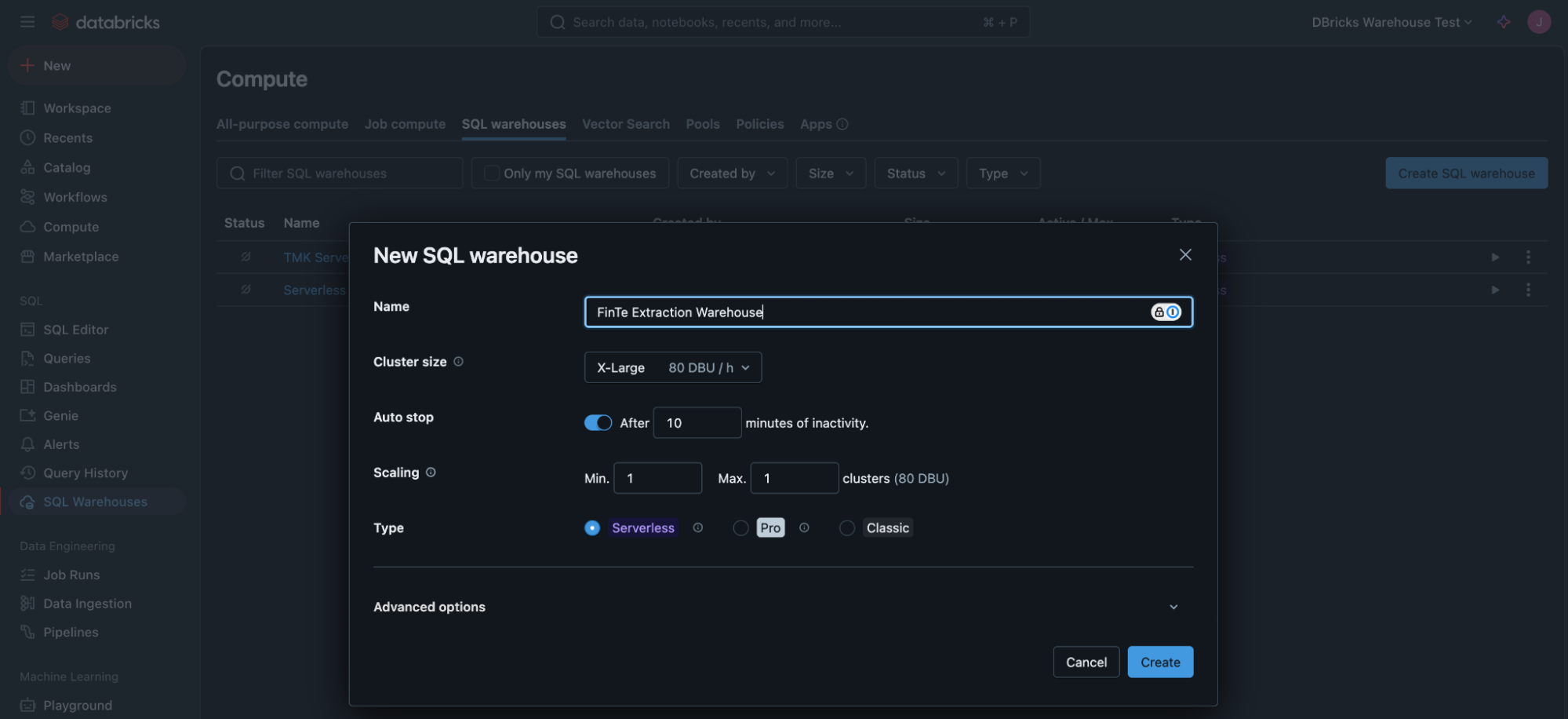Click the Cluster size info icon
This screenshot has height=719, width=1568.
point(459,362)
